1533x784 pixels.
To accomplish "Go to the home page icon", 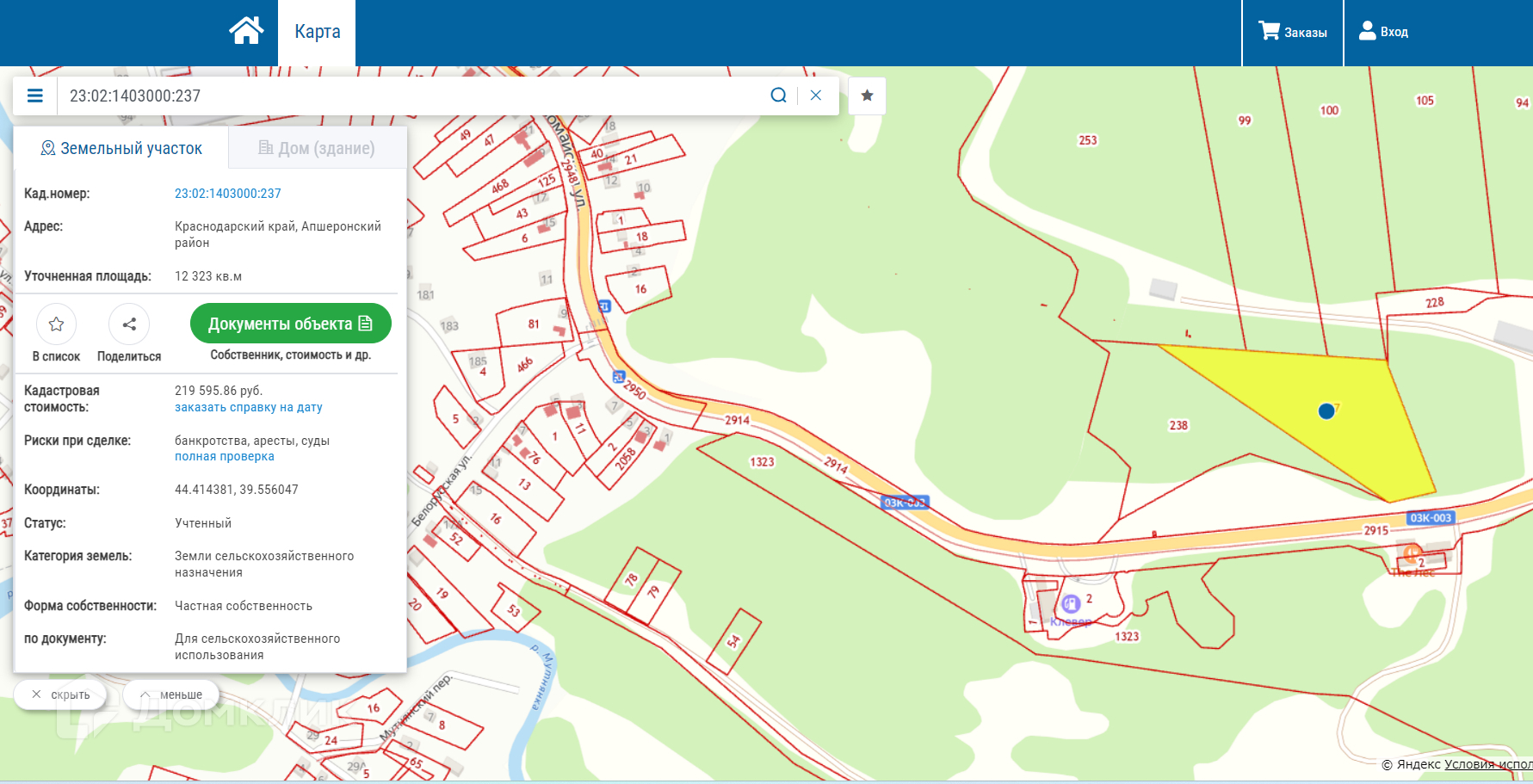I will click(x=246, y=31).
